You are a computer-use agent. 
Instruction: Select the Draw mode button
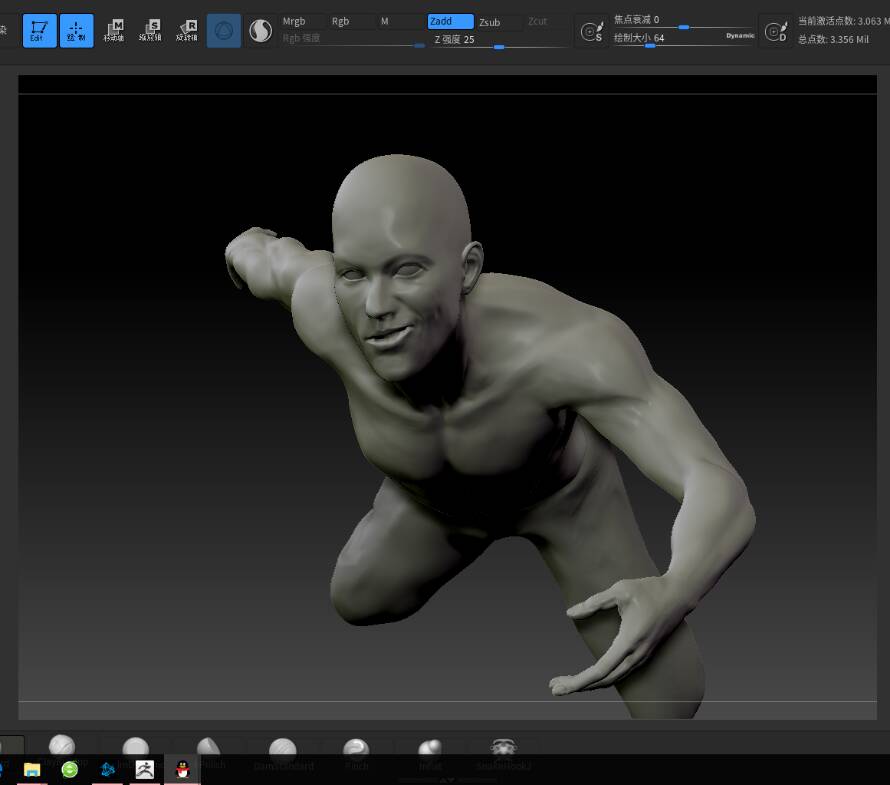(76, 30)
